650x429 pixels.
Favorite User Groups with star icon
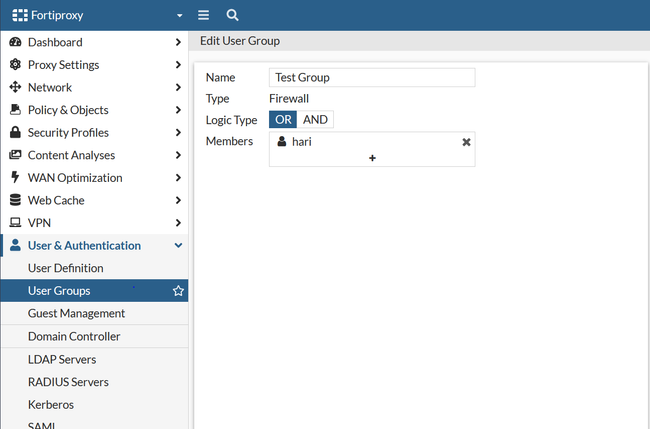click(178, 291)
